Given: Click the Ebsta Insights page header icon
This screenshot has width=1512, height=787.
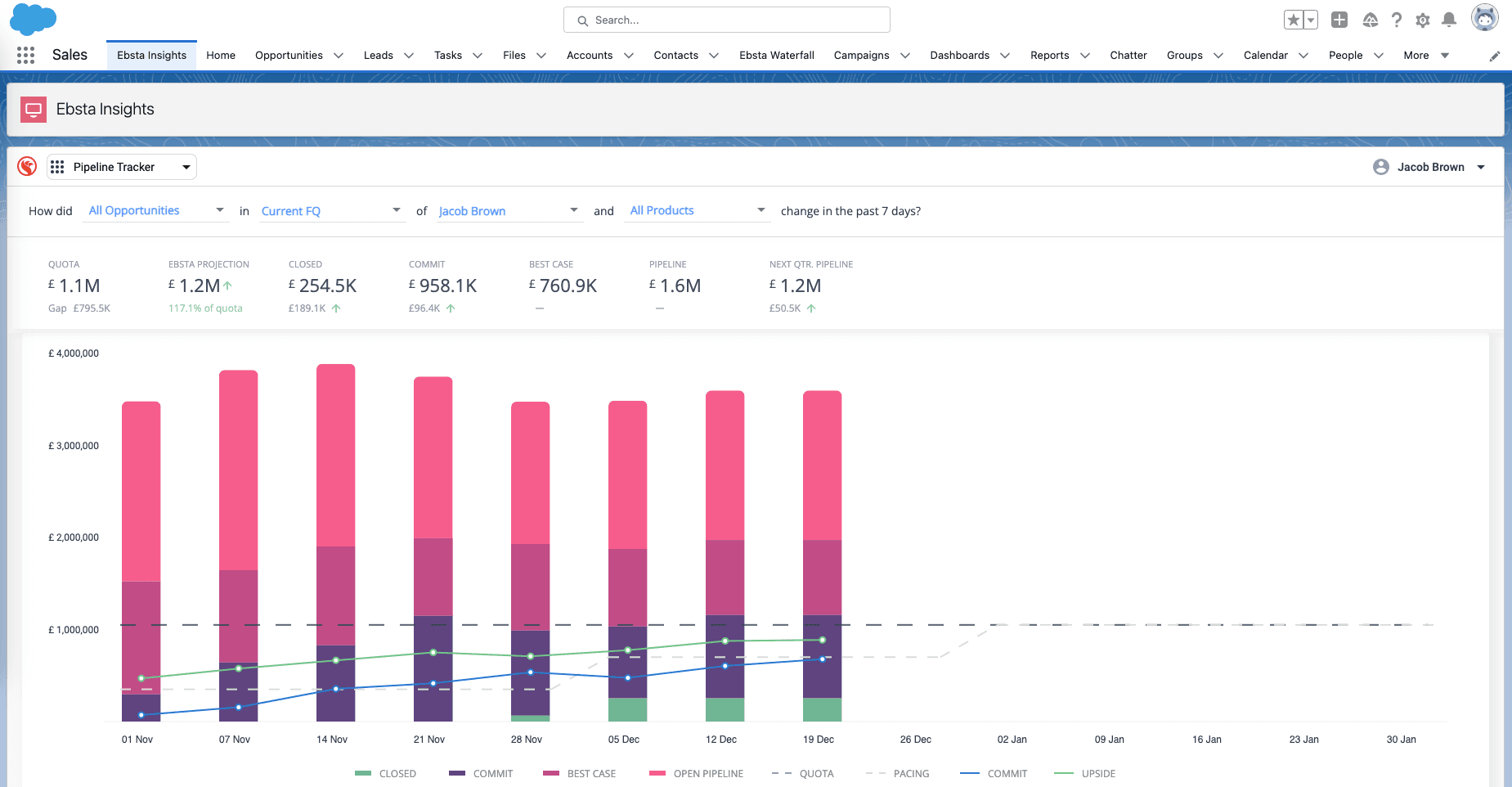Looking at the screenshot, I should (x=34, y=109).
